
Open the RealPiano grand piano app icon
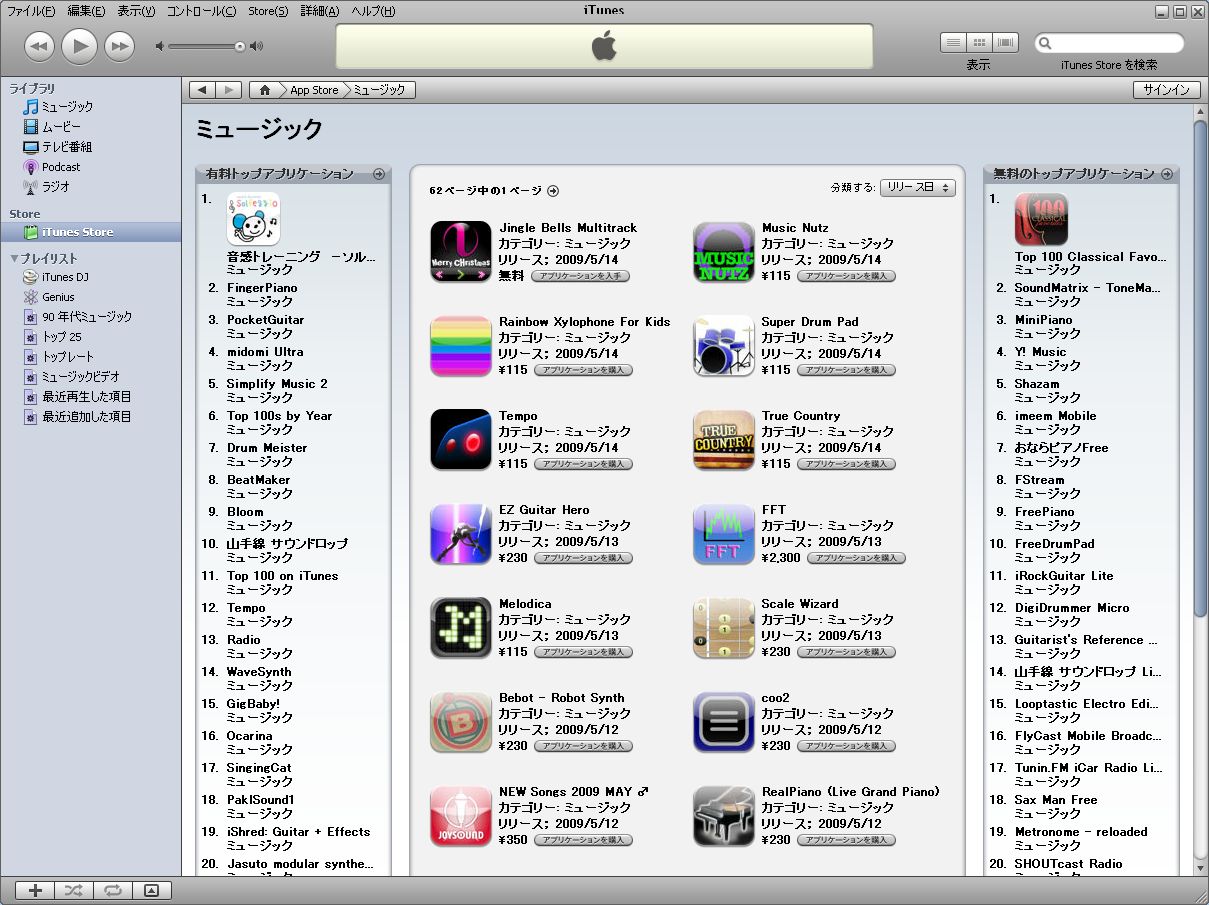723,817
